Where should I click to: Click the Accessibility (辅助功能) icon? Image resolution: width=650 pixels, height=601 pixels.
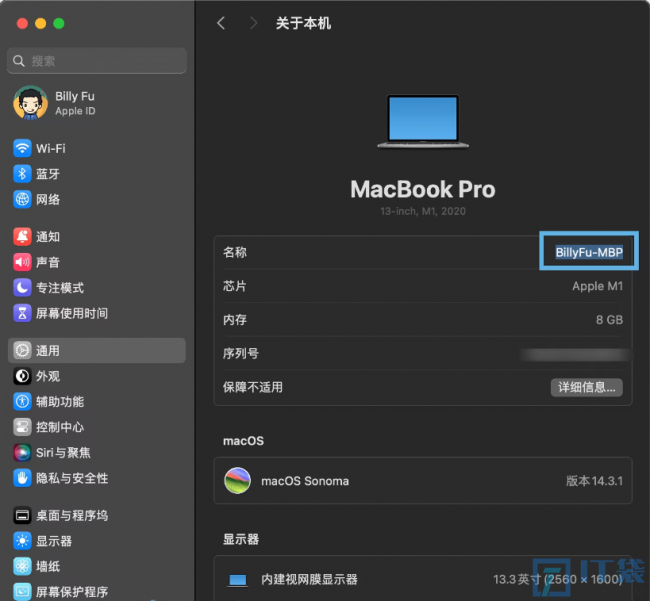[x=22, y=402]
